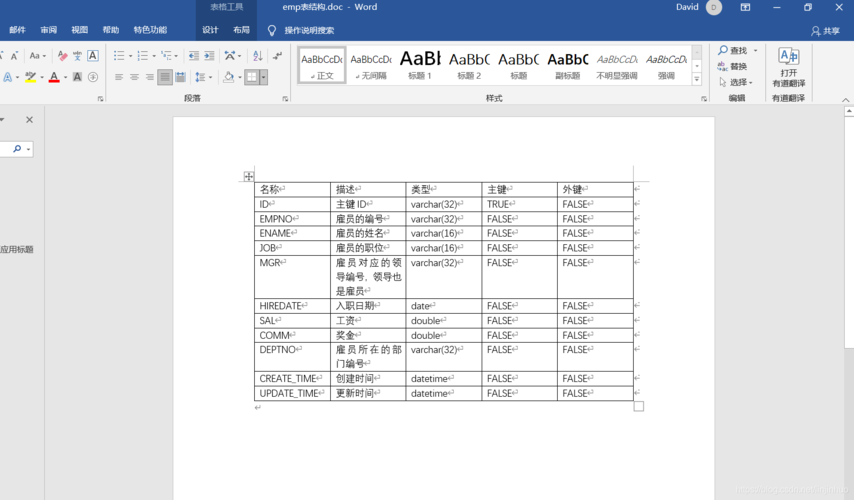The width and height of the screenshot is (854, 500).
Task: Click the Clear Formatting eraser icon
Action: click(x=62, y=56)
